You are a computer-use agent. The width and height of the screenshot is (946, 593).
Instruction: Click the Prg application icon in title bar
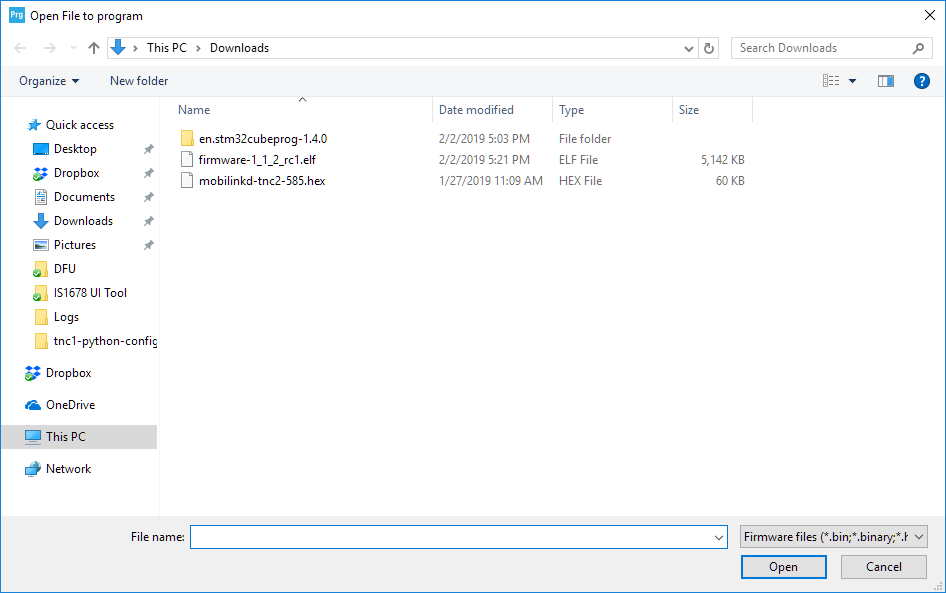point(17,15)
